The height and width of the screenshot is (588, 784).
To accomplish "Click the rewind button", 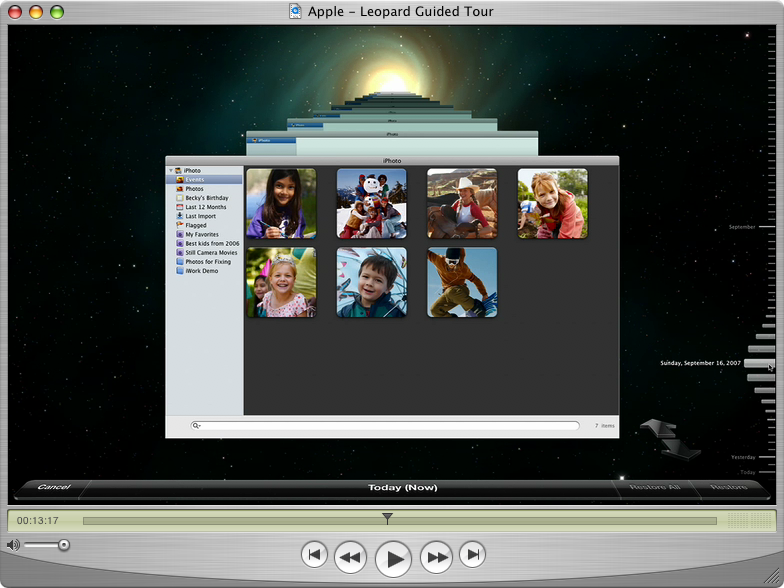I will pyautogui.click(x=350, y=557).
